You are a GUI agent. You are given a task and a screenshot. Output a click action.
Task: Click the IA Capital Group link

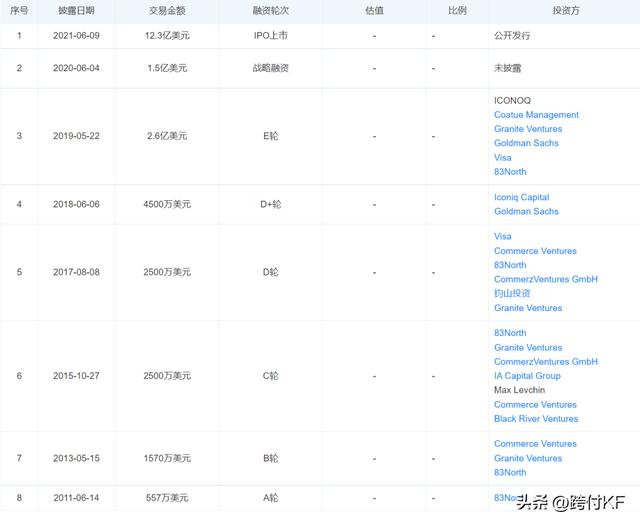click(527, 376)
